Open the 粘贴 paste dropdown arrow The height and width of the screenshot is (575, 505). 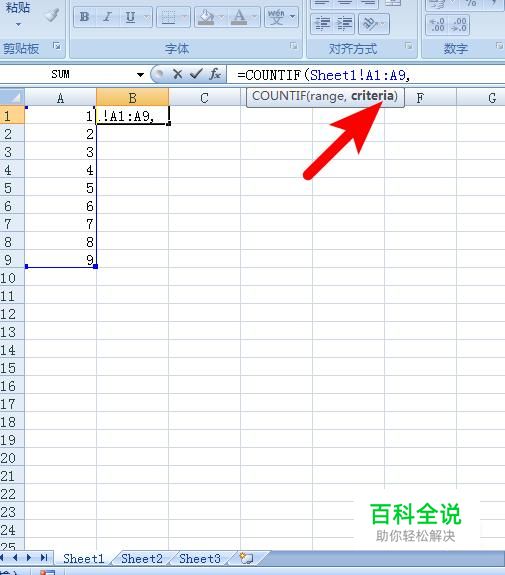tap(18, 25)
